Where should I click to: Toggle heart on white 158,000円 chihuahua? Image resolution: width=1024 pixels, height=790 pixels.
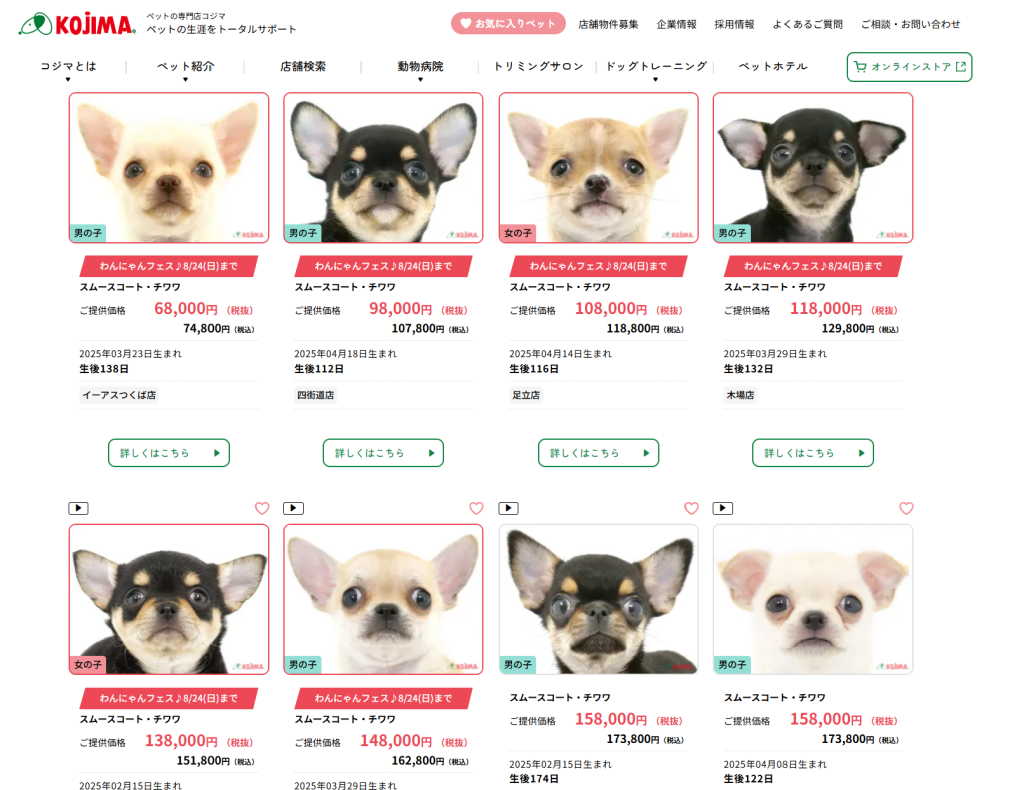coord(906,508)
